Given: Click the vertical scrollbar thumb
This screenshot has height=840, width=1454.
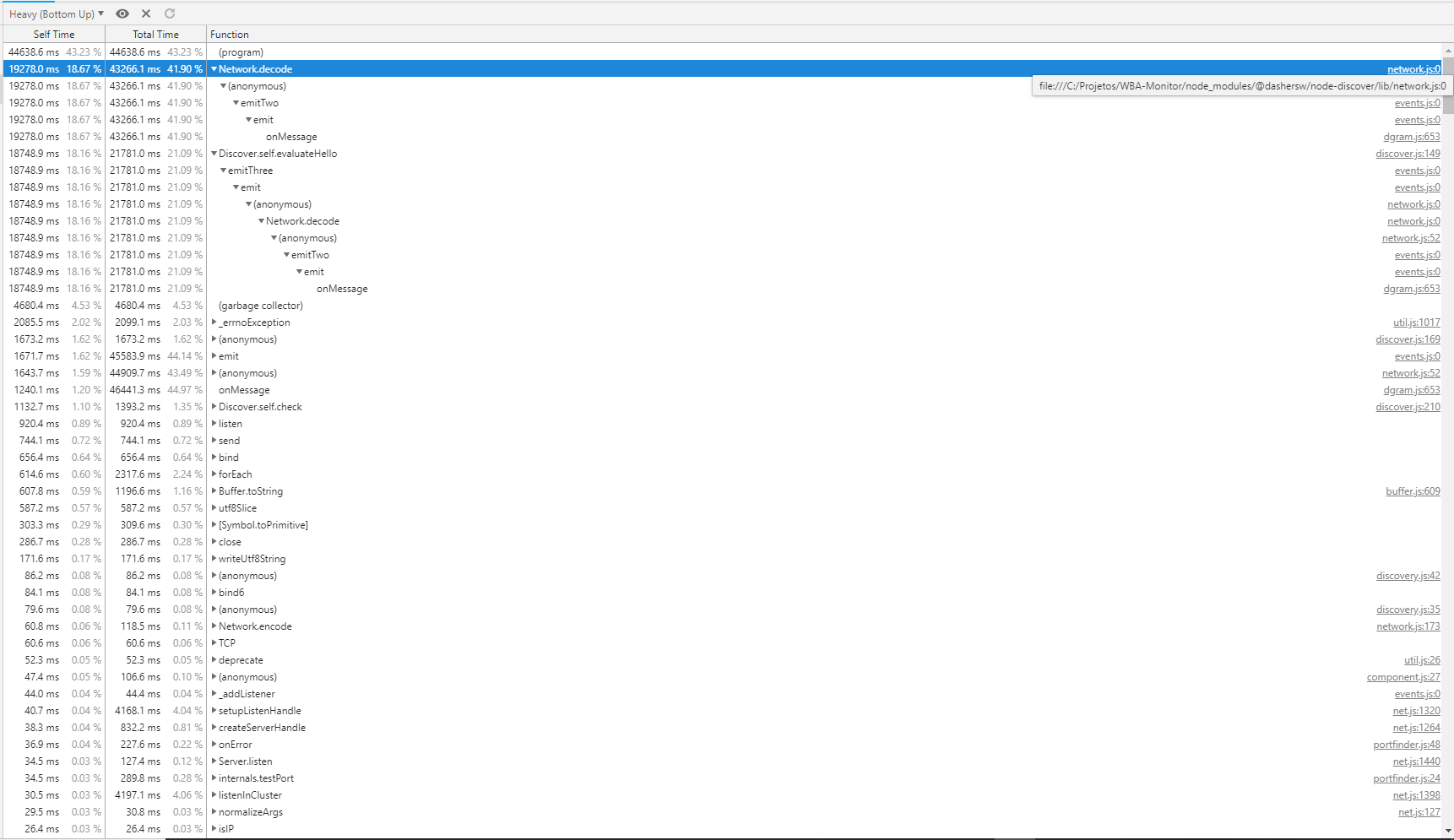Looking at the screenshot, I should coord(1448,84).
